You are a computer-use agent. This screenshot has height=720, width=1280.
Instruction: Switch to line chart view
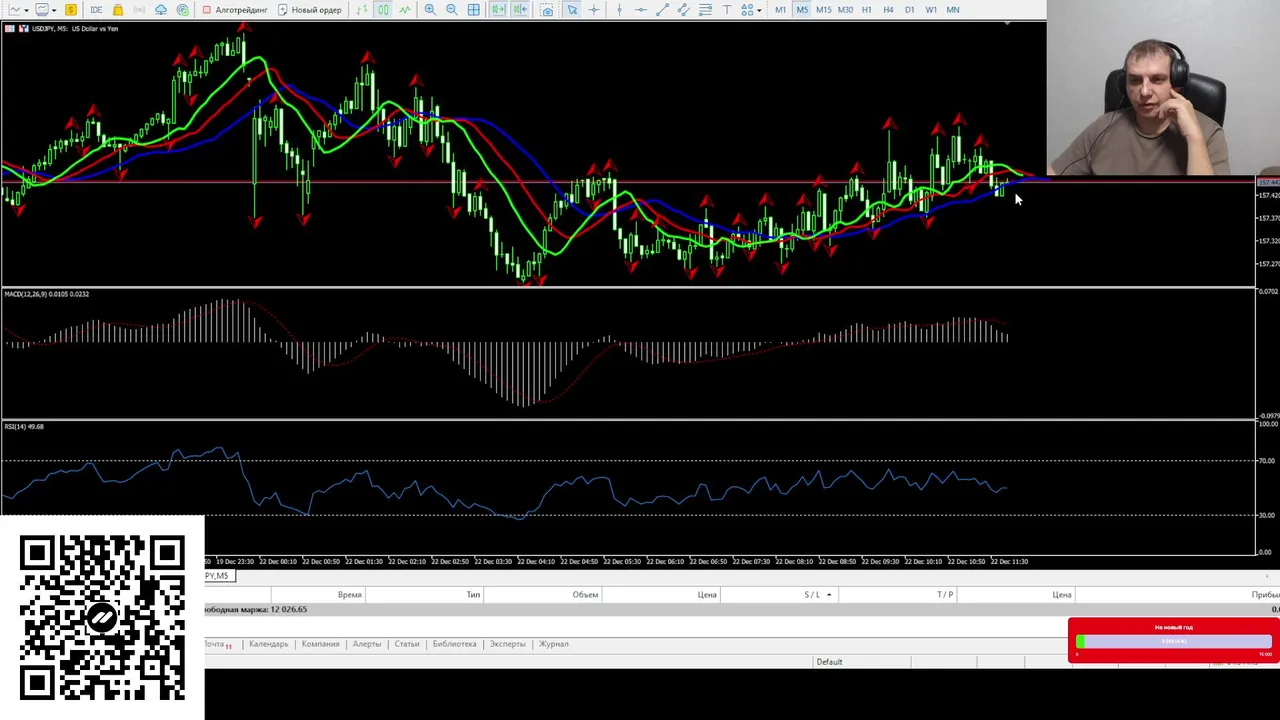(x=405, y=10)
